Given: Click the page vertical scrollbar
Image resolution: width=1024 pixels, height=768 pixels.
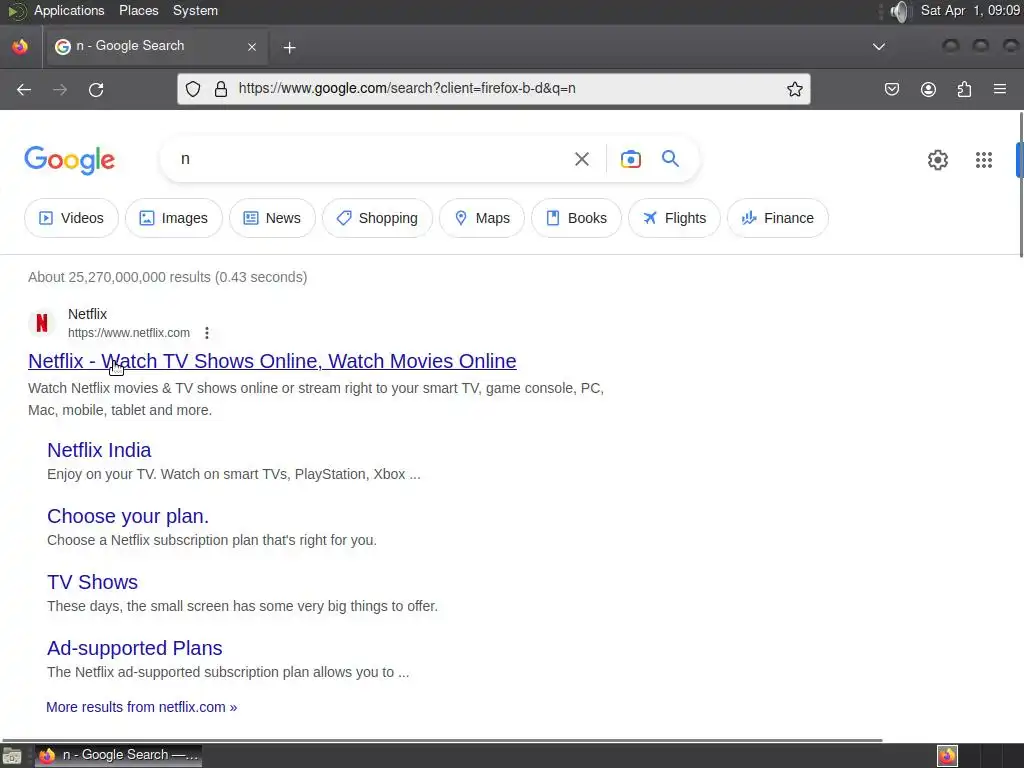Looking at the screenshot, I should tap(1020, 185).
